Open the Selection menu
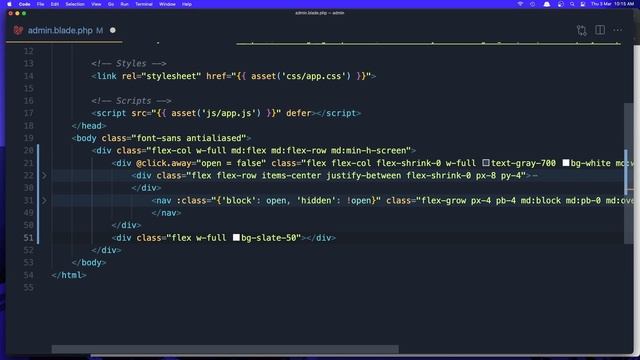640x360 pixels. pyautogui.click(x=75, y=4)
